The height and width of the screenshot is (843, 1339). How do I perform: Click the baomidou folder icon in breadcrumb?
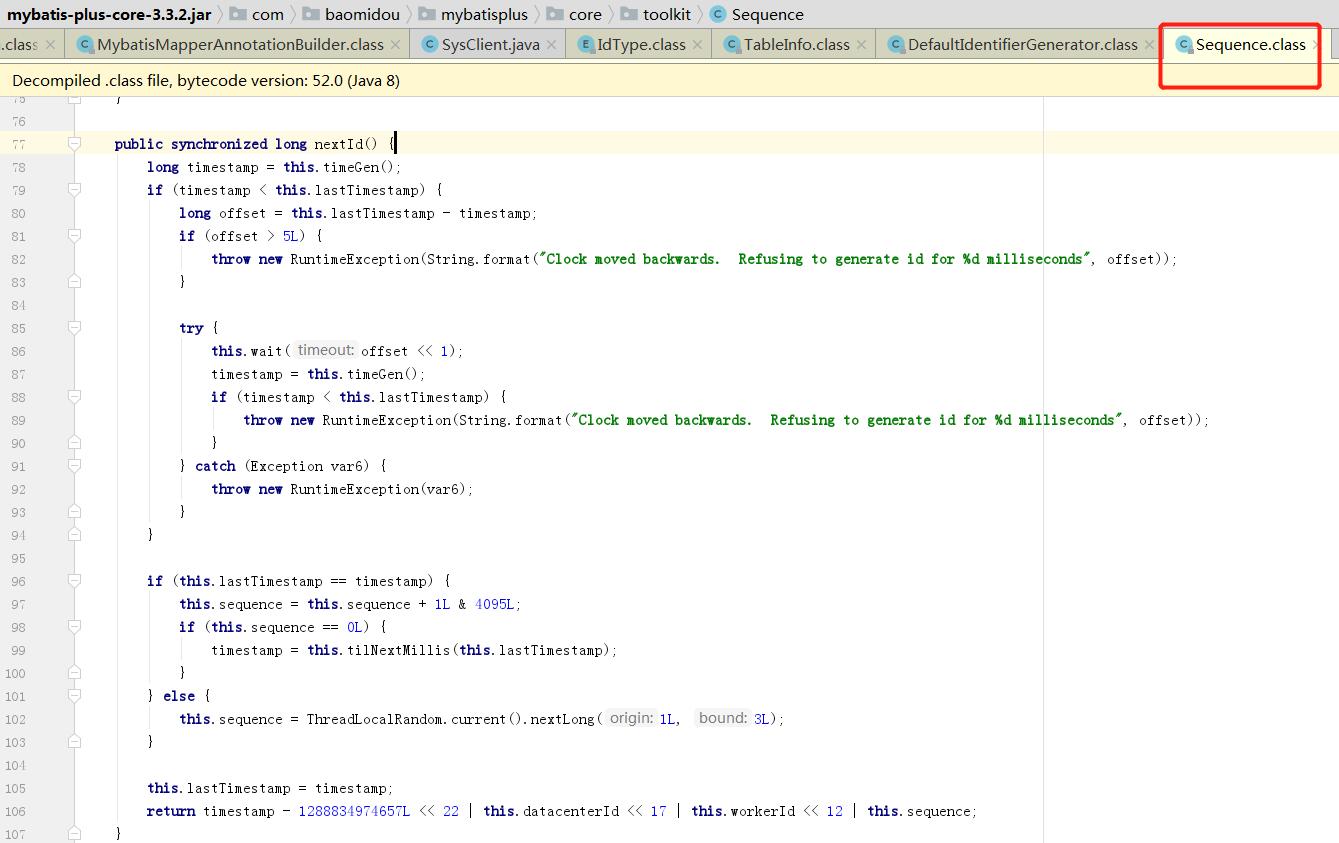[x=310, y=14]
